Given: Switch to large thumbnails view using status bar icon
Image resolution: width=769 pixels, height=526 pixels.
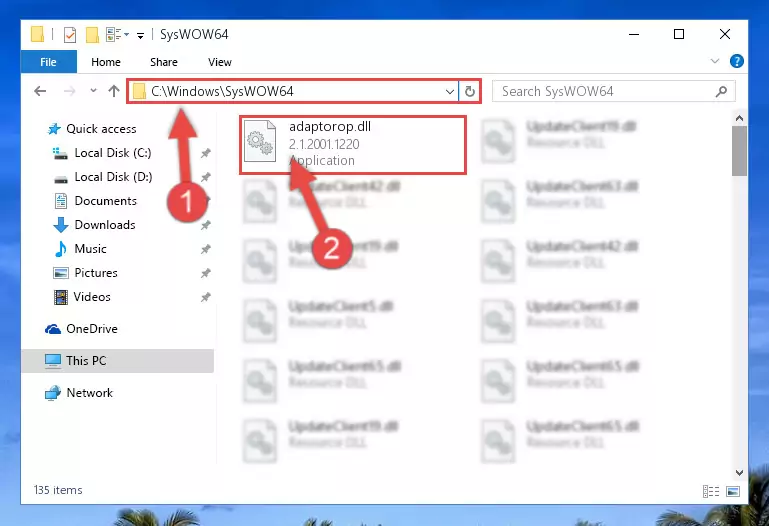Looking at the screenshot, I should click(x=733, y=491).
